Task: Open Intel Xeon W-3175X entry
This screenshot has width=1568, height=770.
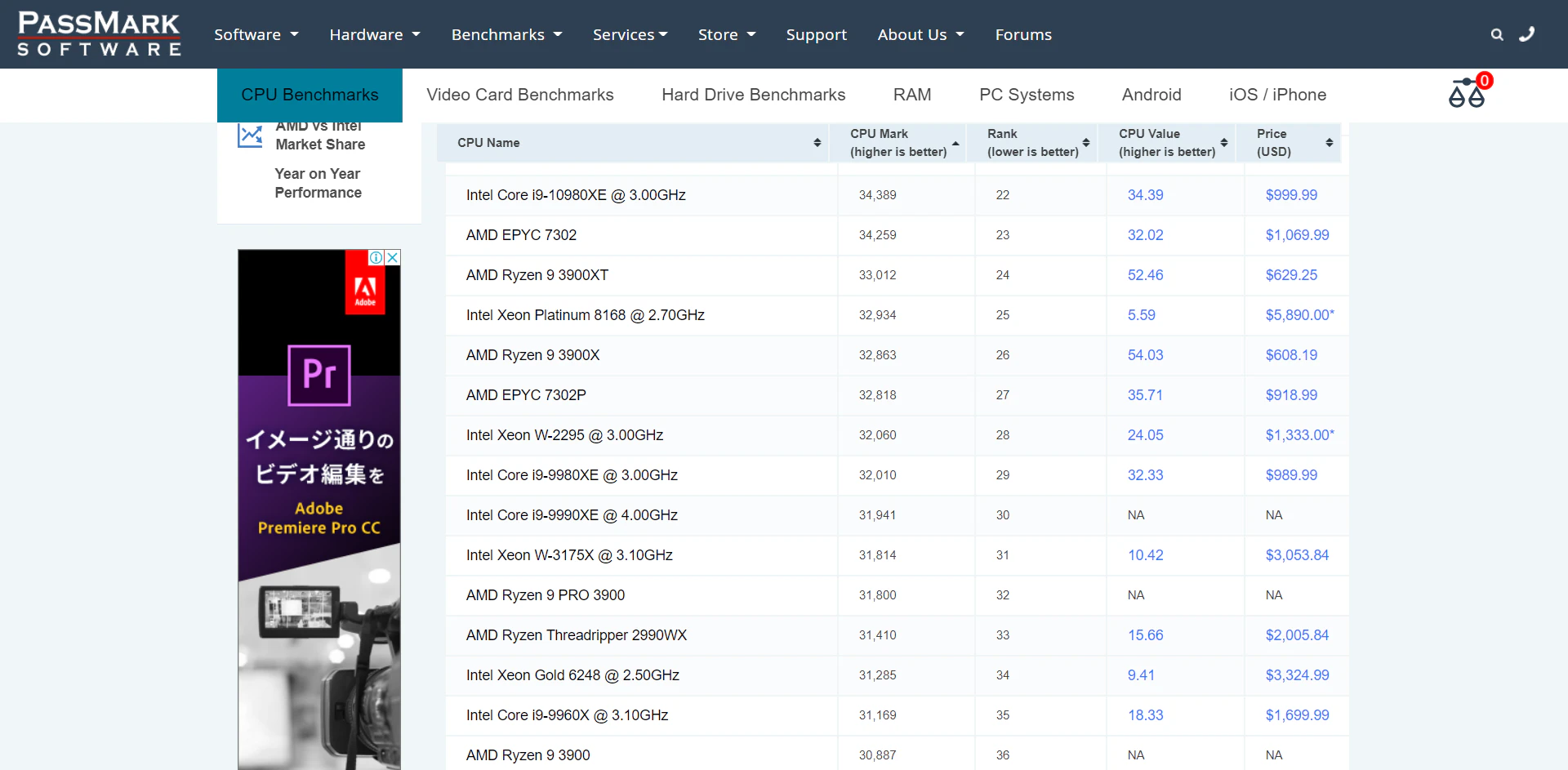Action: pos(569,555)
